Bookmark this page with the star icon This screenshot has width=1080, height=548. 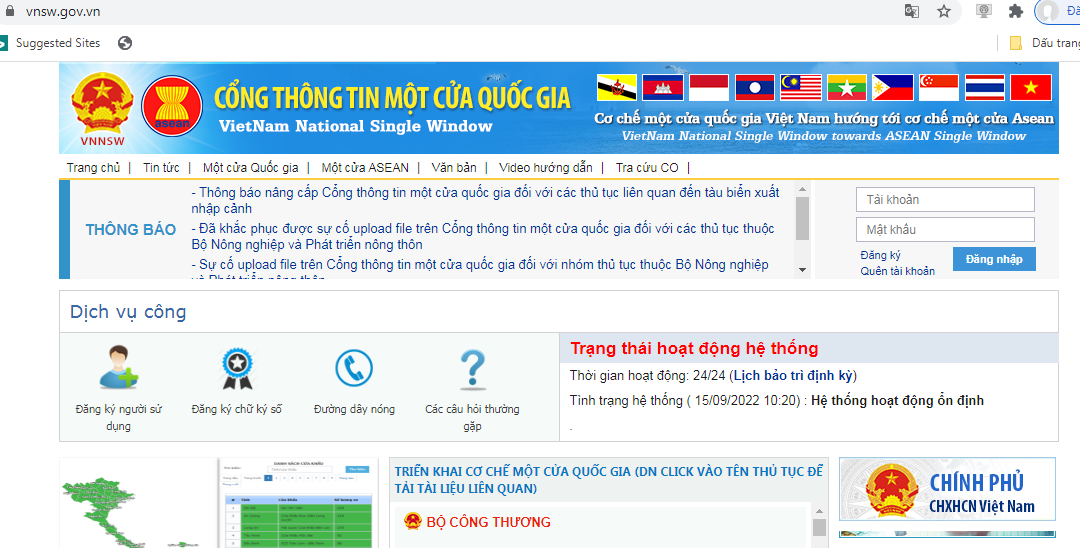click(944, 11)
